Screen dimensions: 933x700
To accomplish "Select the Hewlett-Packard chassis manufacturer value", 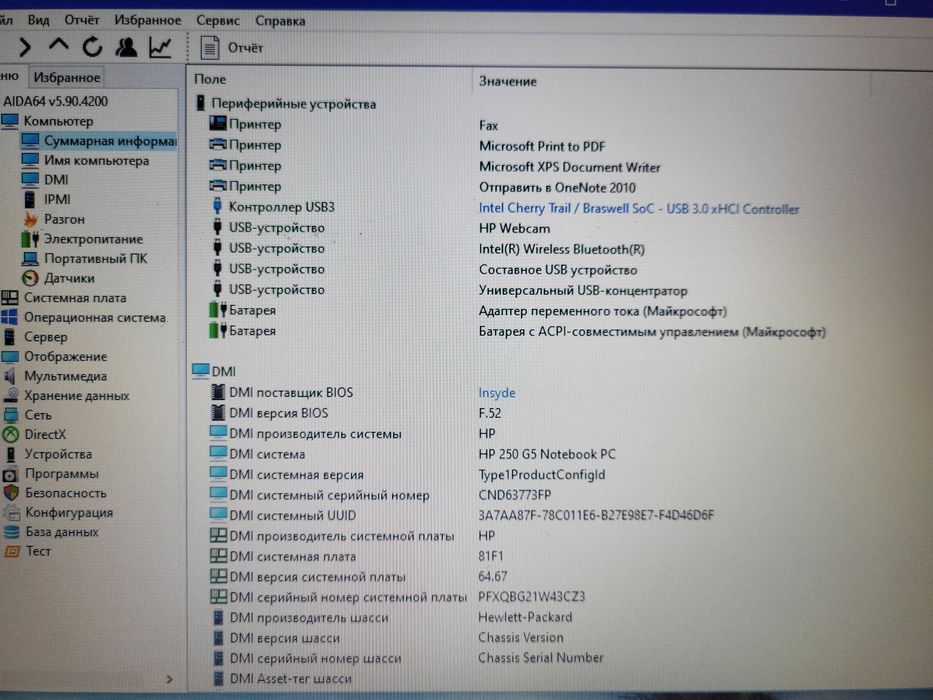I will [x=525, y=617].
